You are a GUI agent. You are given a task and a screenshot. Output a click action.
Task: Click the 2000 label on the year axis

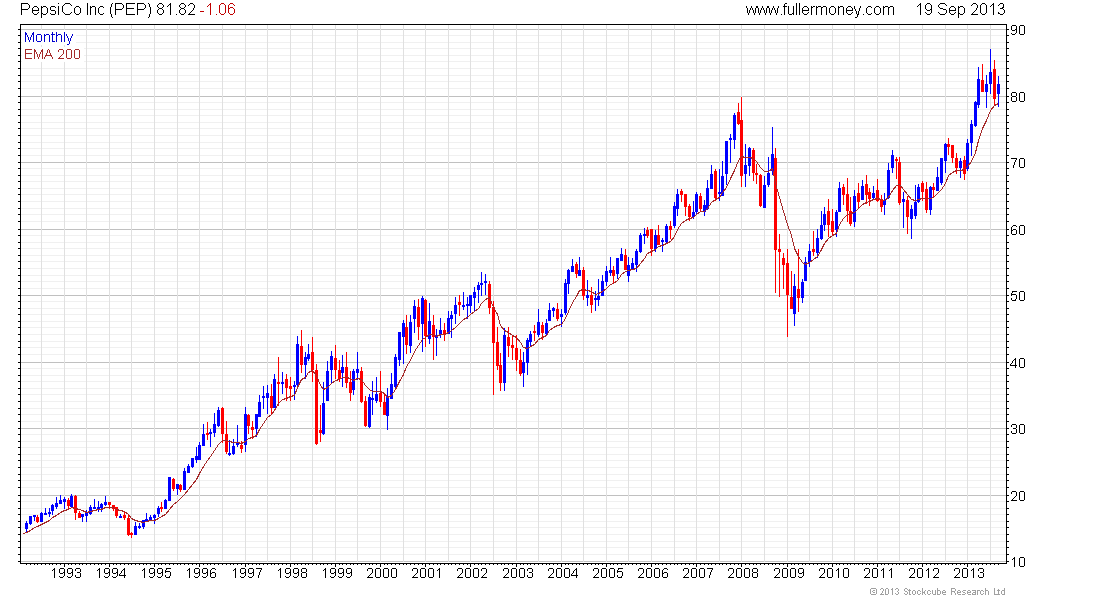point(382,573)
